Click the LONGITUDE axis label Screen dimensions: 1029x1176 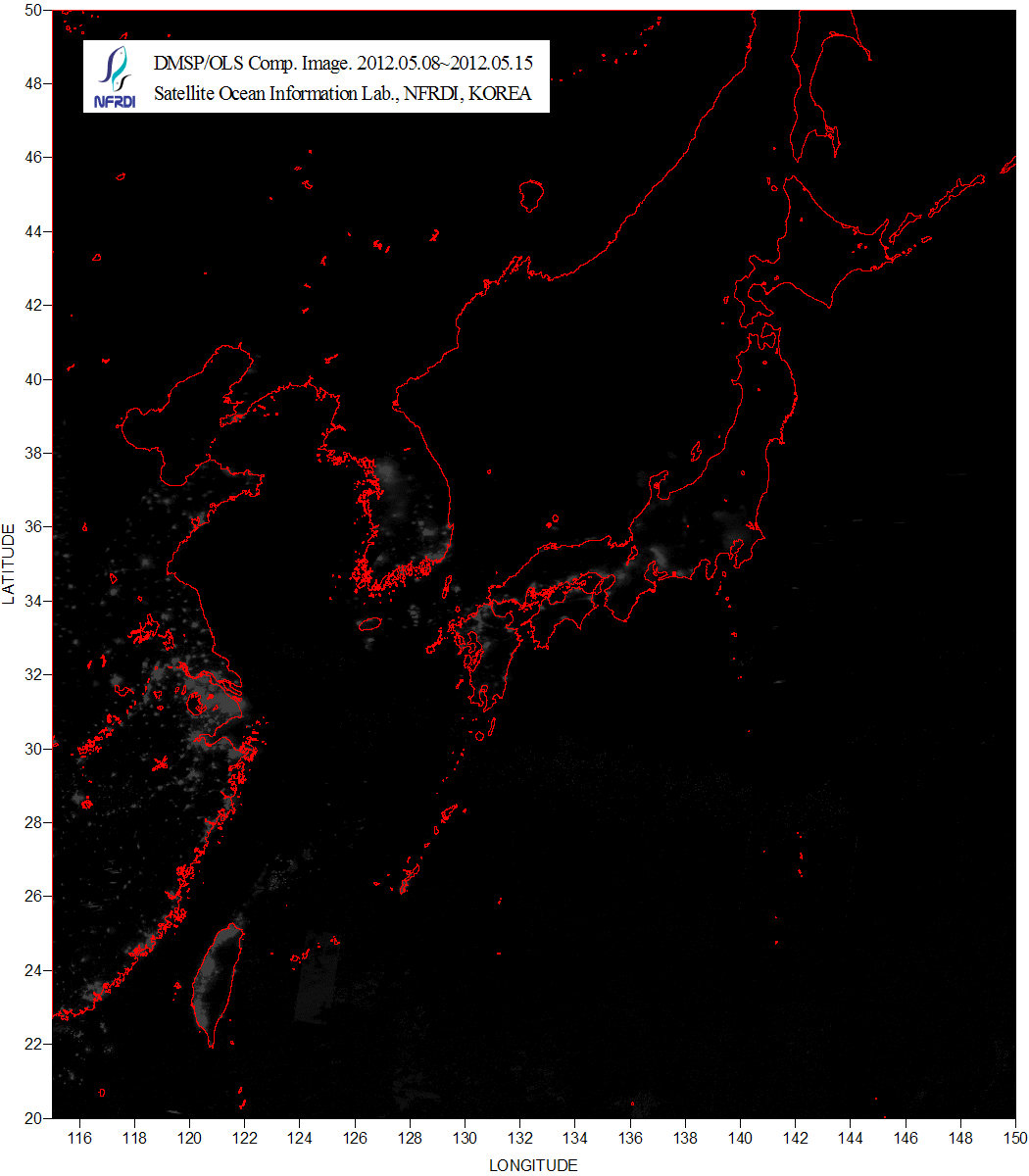coord(533,1165)
